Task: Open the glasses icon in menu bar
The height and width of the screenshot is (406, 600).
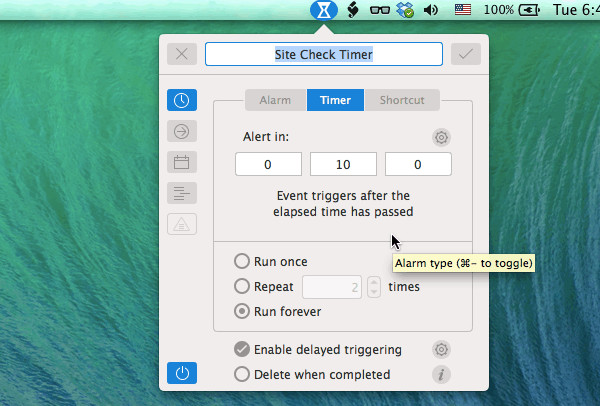Action: (380, 10)
